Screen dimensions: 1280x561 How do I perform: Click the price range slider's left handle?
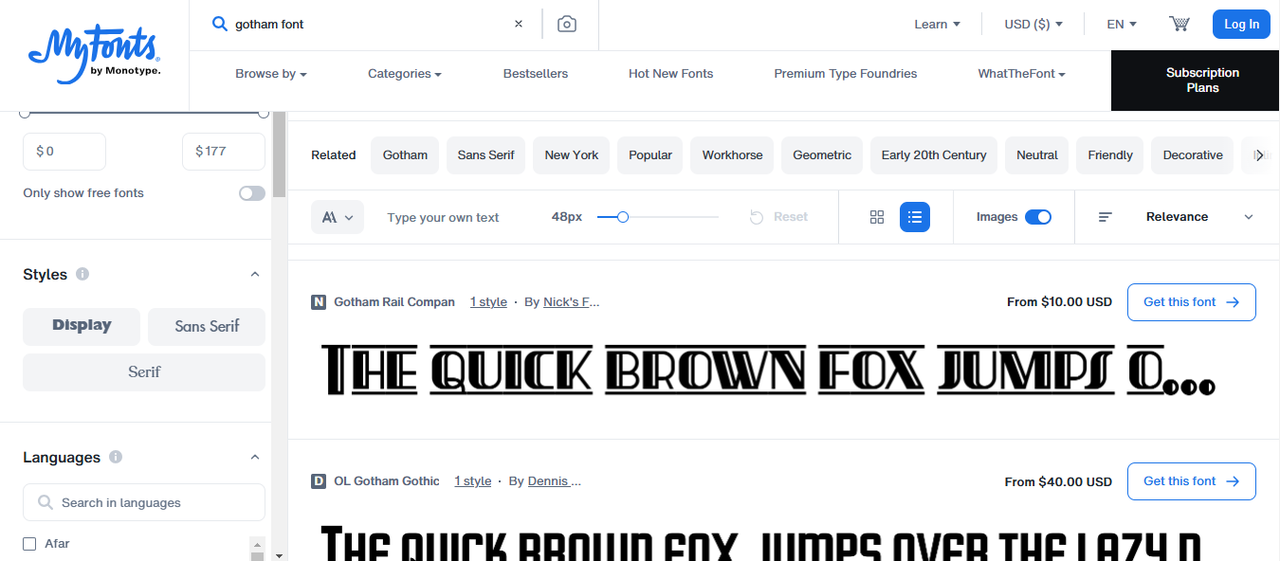click(x=24, y=113)
